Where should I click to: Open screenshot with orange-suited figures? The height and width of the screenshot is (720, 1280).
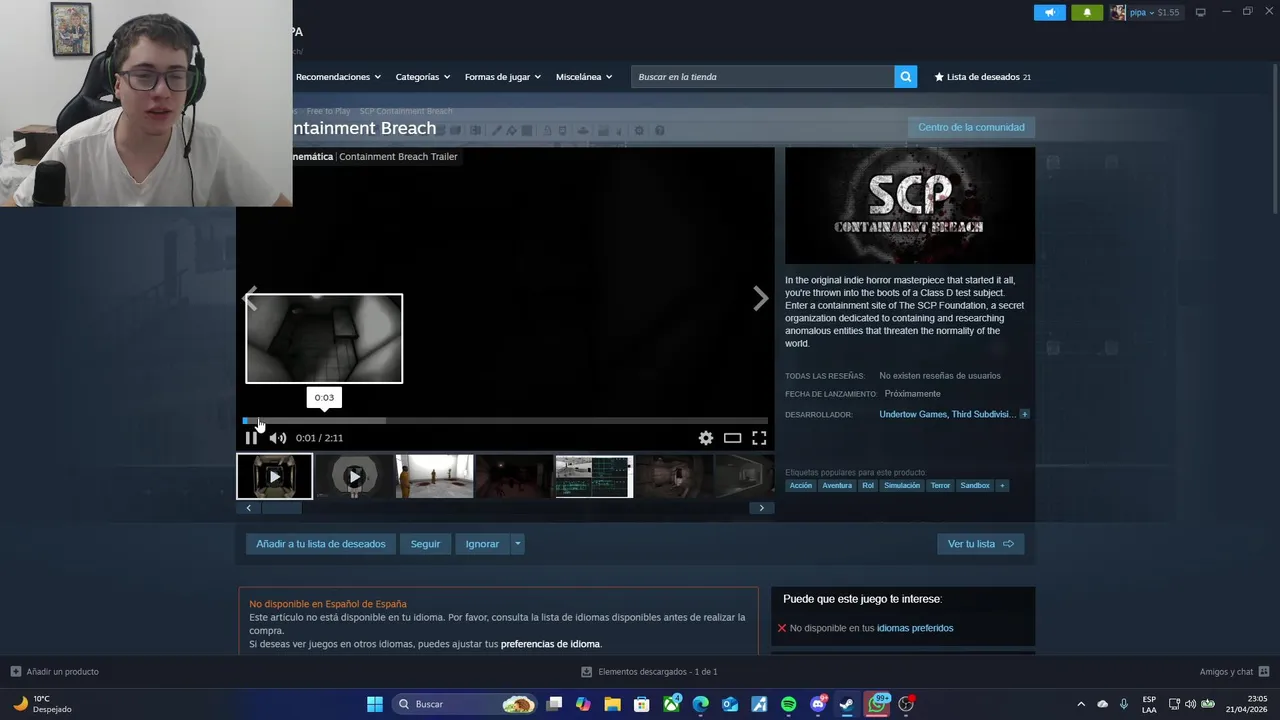434,477
